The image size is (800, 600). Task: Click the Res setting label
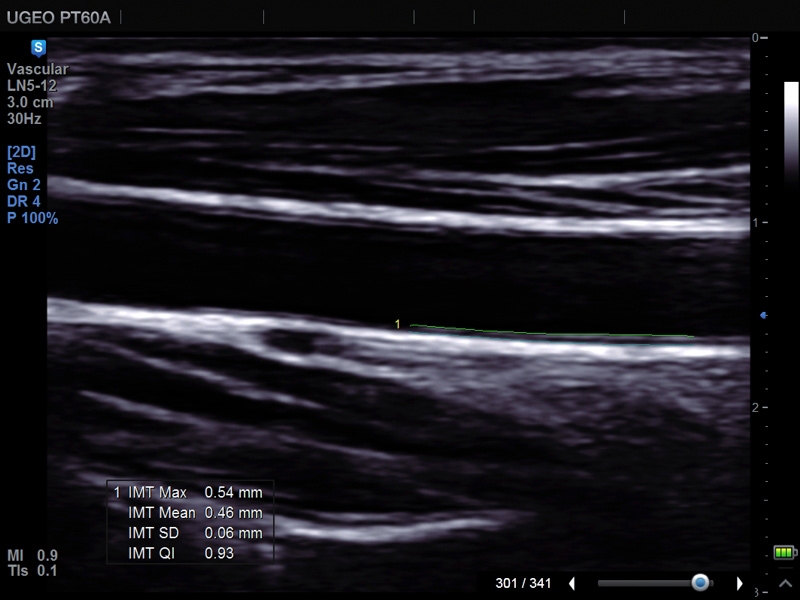(20, 168)
